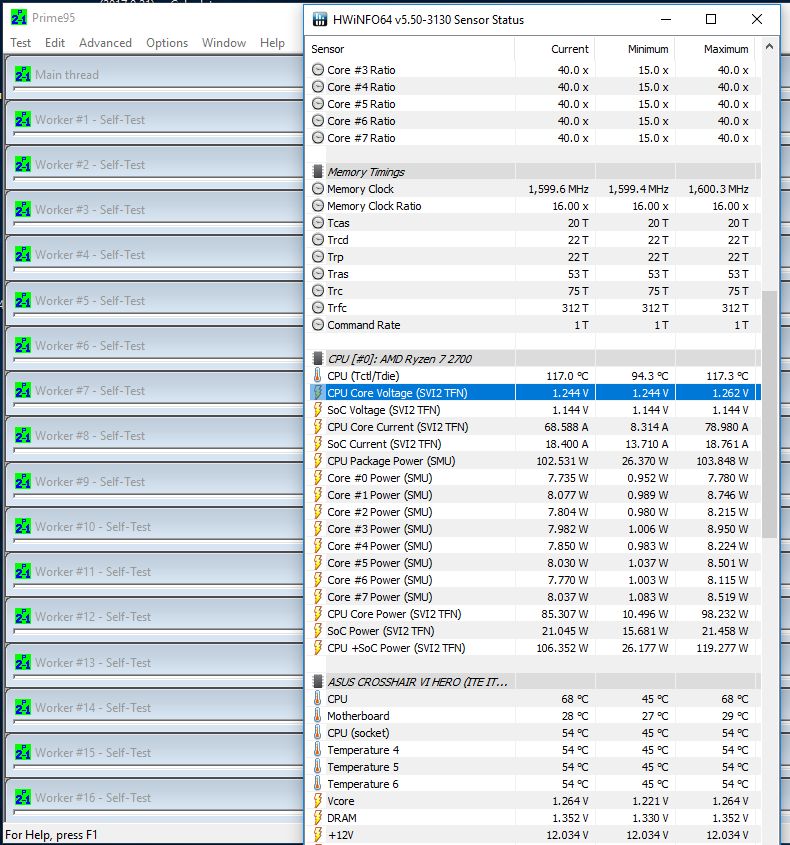Click the chip icon of Memory Timings group
The width and height of the screenshot is (790, 845).
[318, 171]
